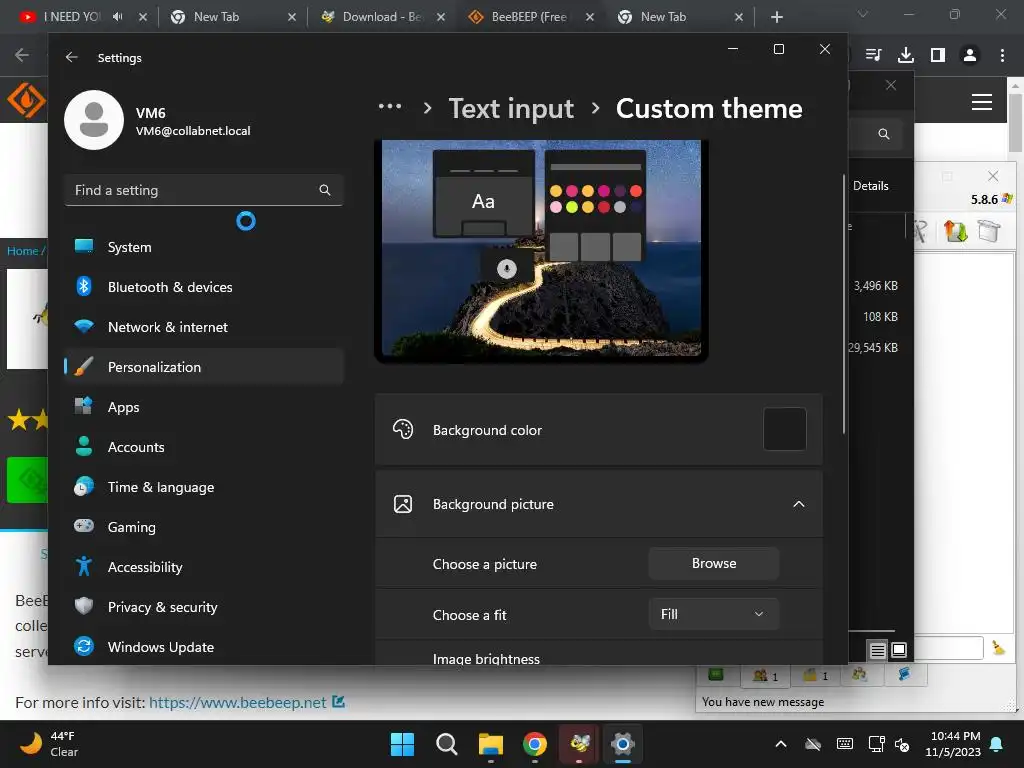Open Chrome media control icon

pyautogui.click(x=874, y=56)
